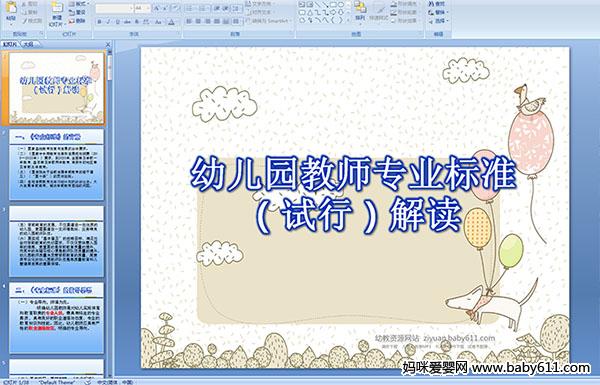Toggle Underline formatting
This screenshot has width=600, height=385.
pyautogui.click(x=117, y=22)
